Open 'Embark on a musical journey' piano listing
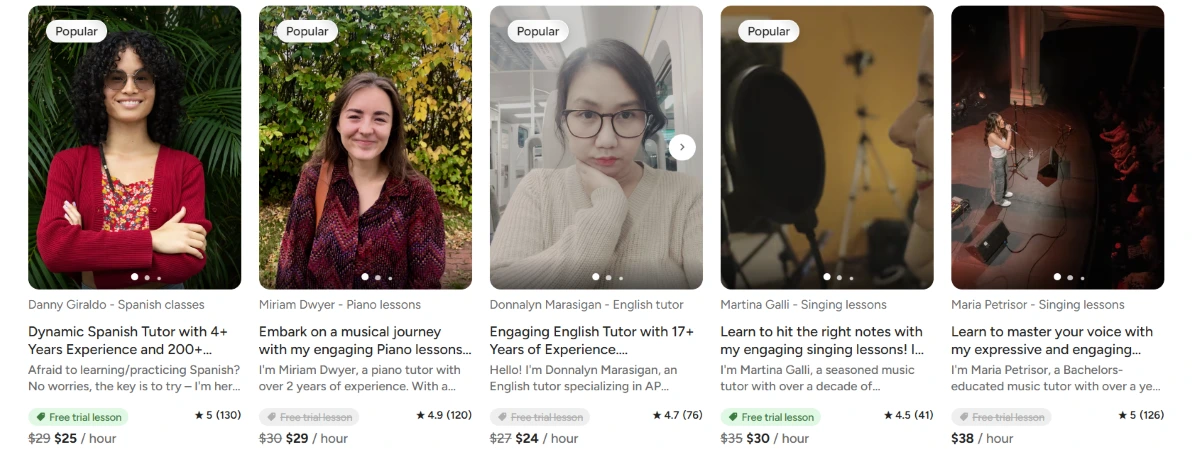1200x450 pixels. tap(365, 340)
